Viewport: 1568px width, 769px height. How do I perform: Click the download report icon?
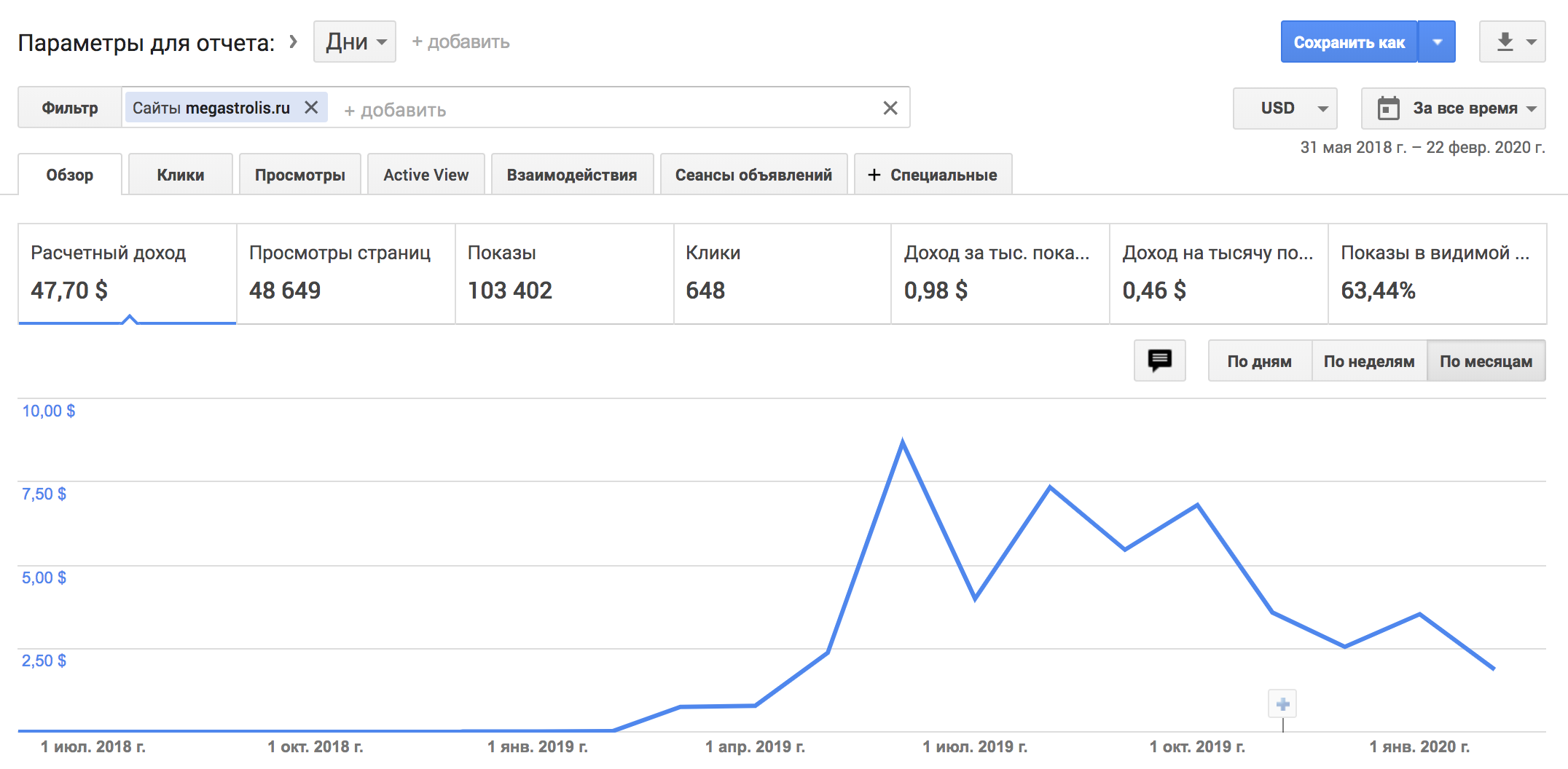tap(1505, 42)
